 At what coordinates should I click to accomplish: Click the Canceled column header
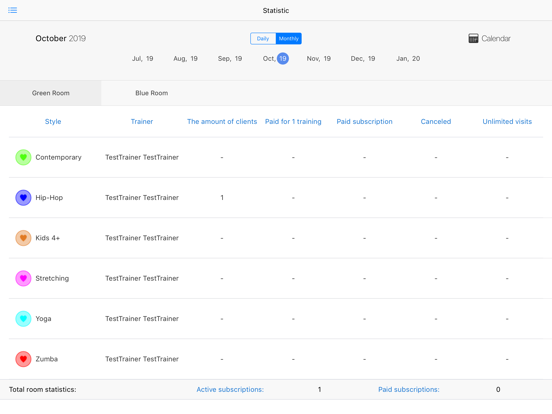[436, 121]
